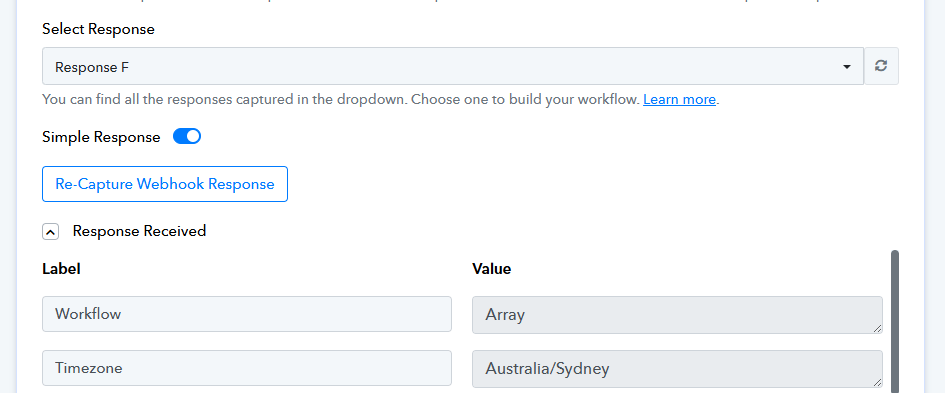Screen dimensions: 945x393
Task: Click the refresh responses icon button
Action: (881, 66)
